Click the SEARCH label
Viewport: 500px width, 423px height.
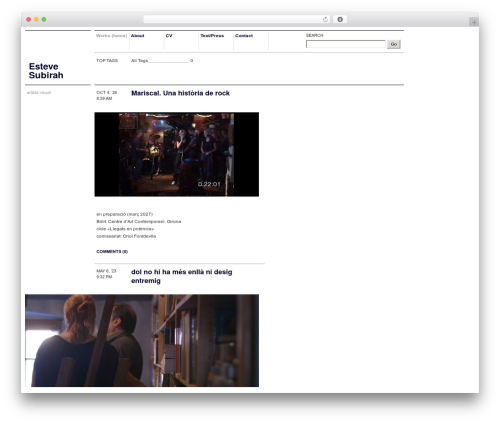pyautogui.click(x=314, y=35)
